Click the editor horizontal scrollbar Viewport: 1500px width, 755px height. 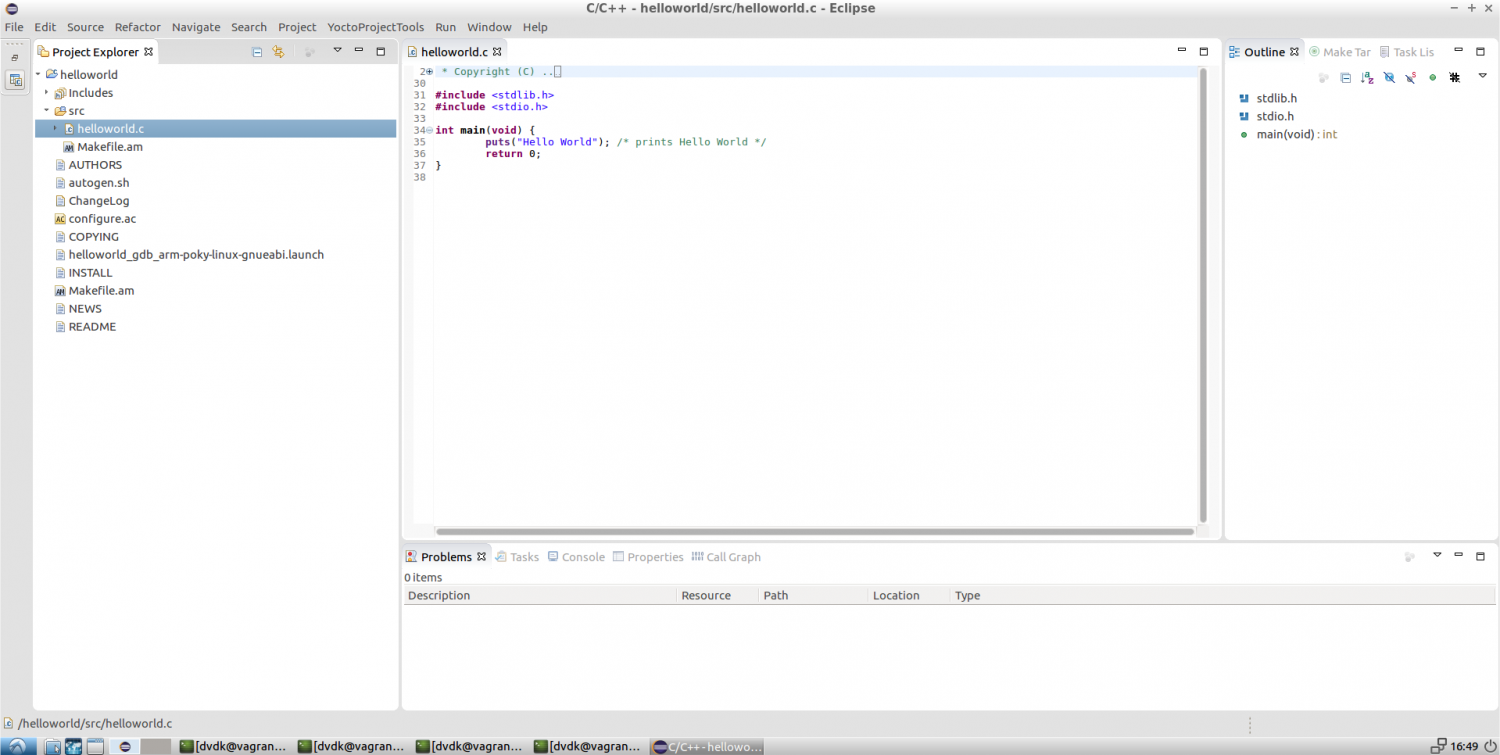click(x=815, y=532)
